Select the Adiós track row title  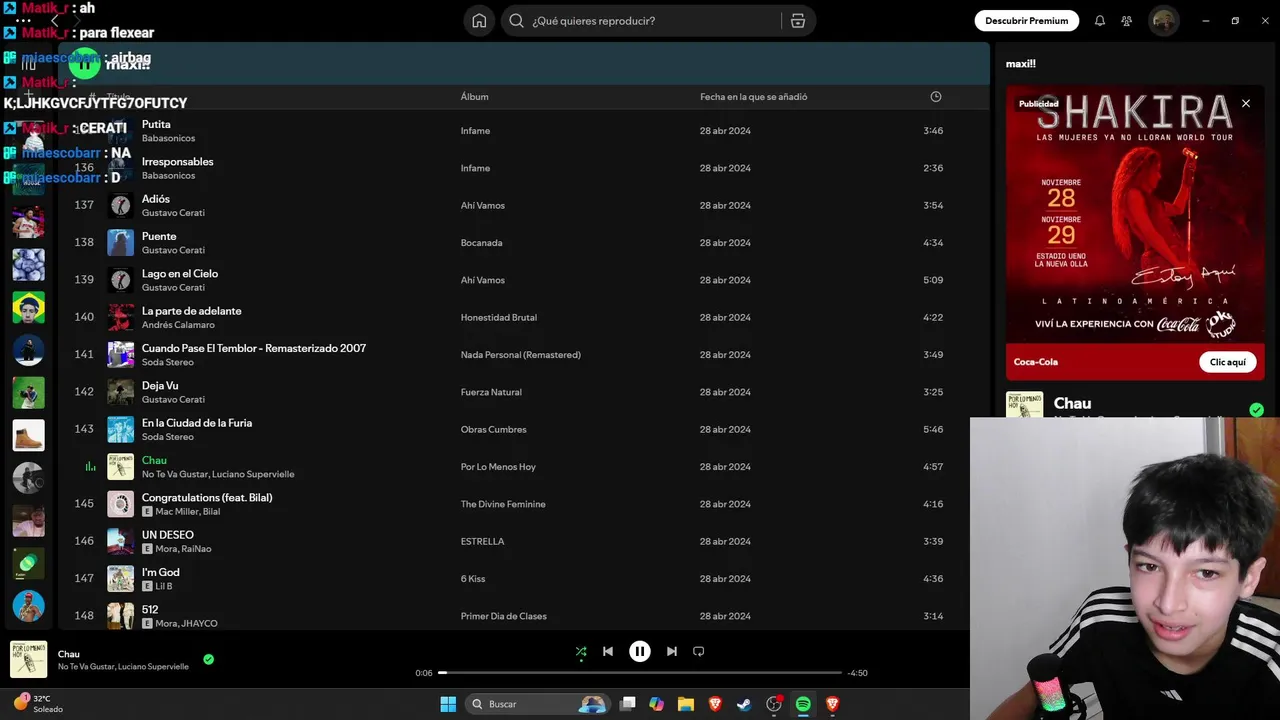tap(156, 199)
